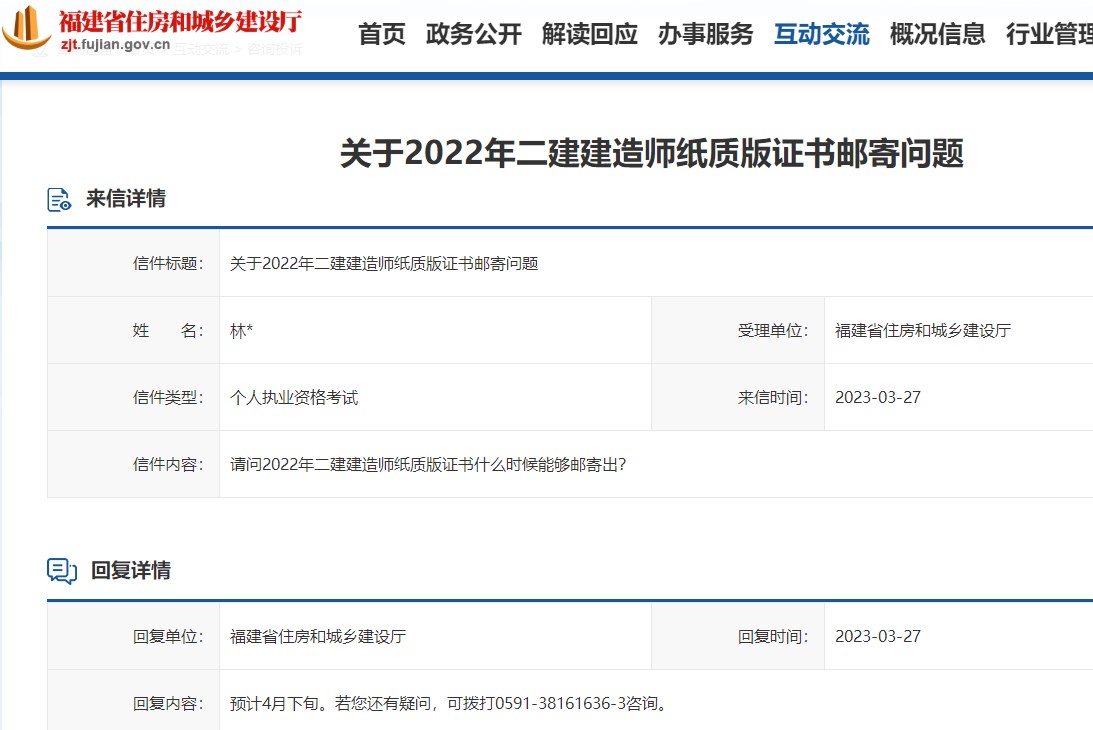
Task: Select the highlighted 互动交流 menu item
Action: tap(821, 34)
